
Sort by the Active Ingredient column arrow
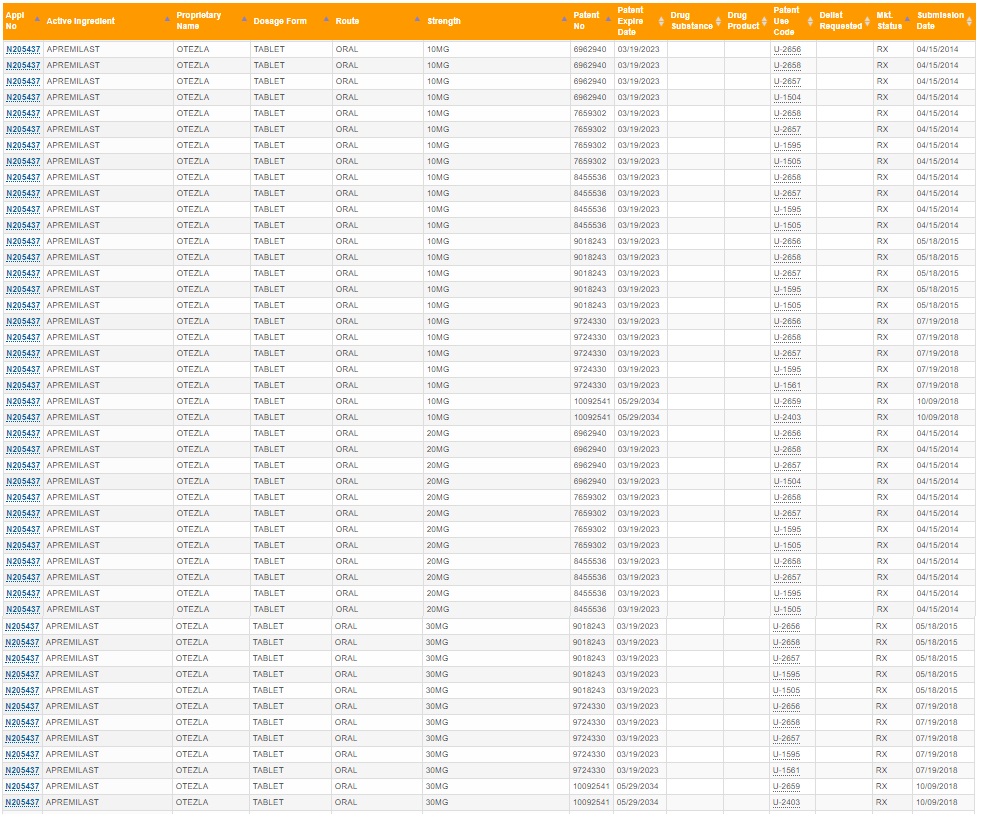[169, 19]
